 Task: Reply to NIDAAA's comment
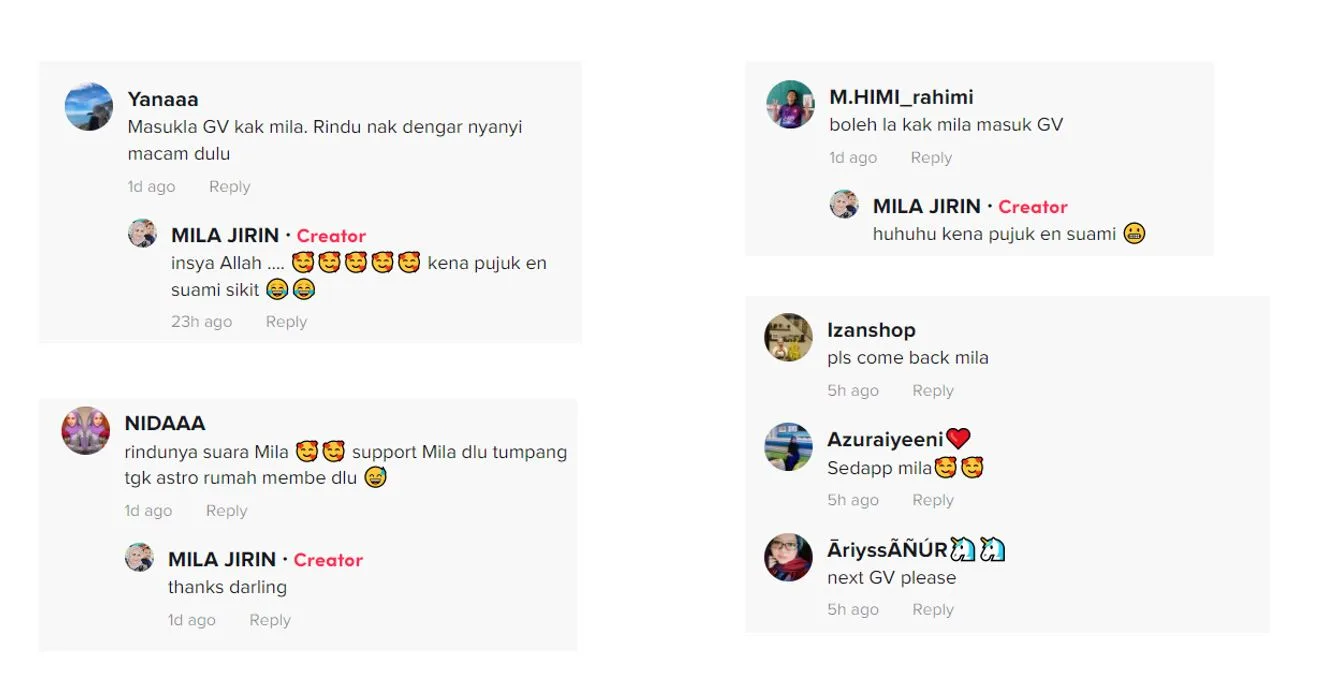pos(226,511)
